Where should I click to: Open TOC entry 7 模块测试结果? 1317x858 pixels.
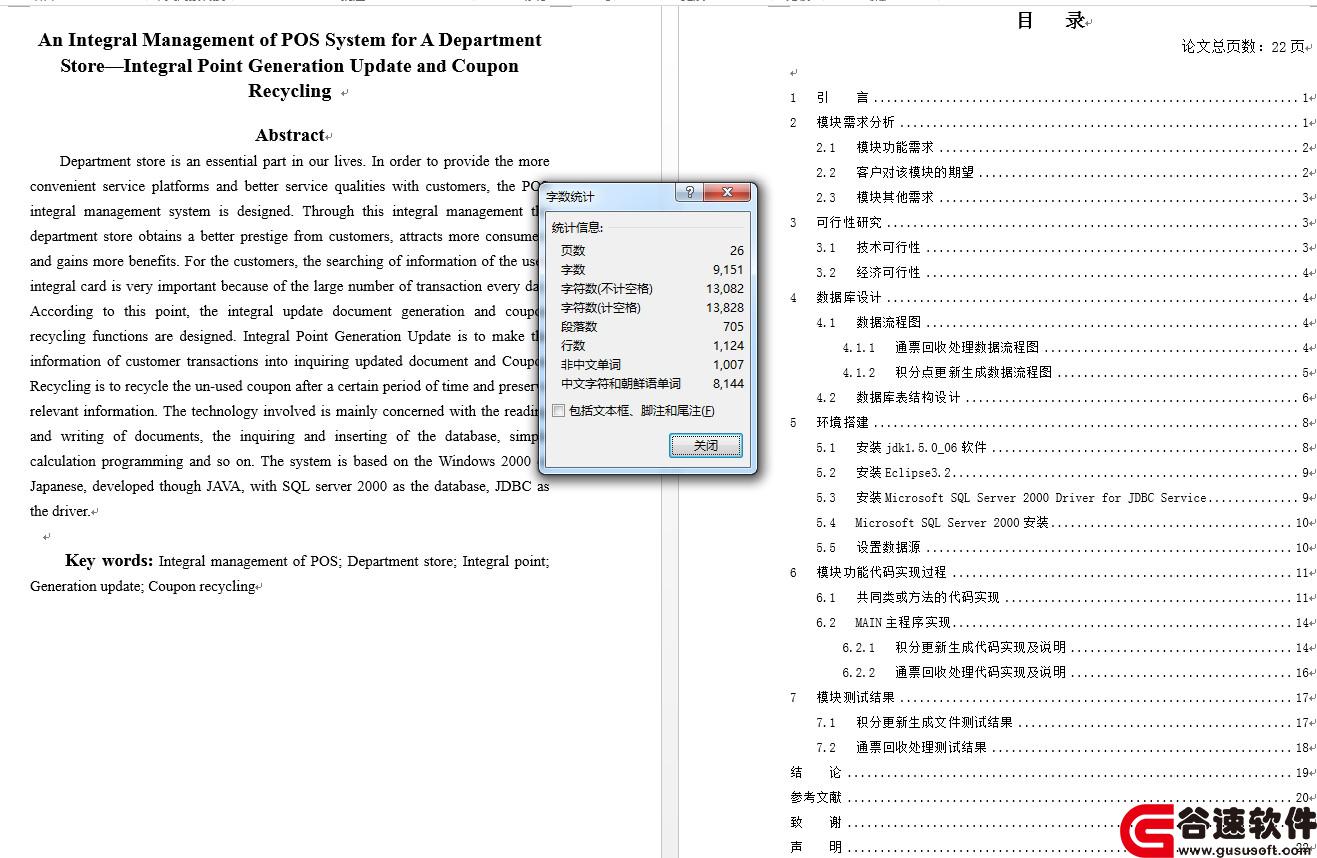click(x=1048, y=698)
